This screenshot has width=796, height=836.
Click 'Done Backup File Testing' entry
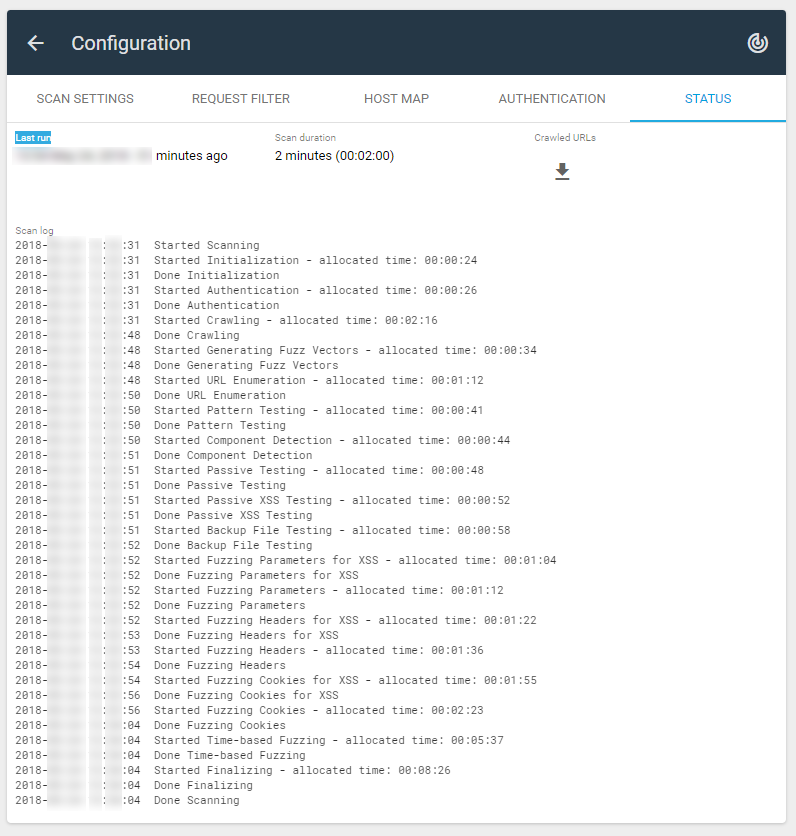coord(233,545)
